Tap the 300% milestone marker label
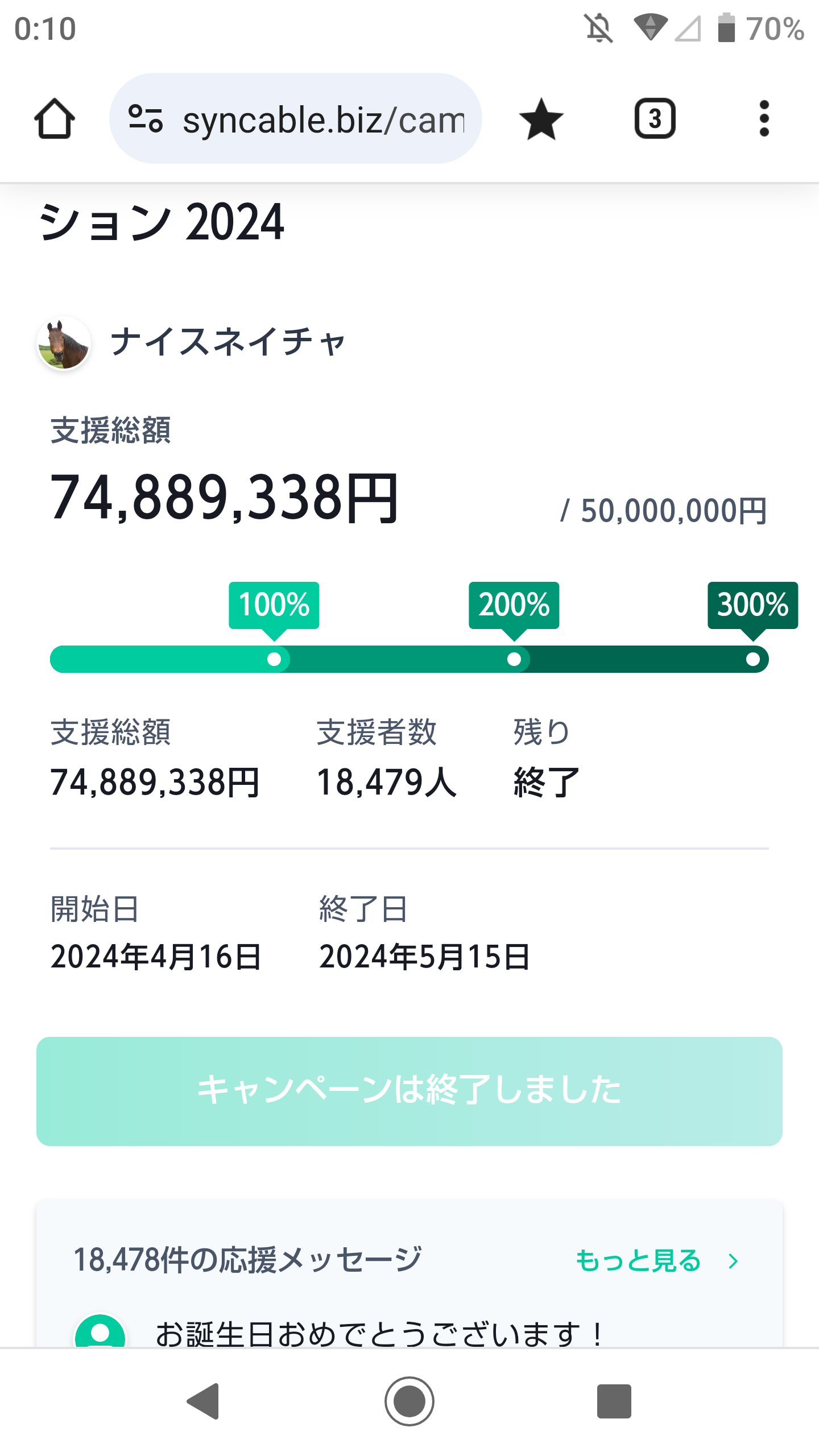Viewport: 819px width, 1456px height. click(752, 605)
